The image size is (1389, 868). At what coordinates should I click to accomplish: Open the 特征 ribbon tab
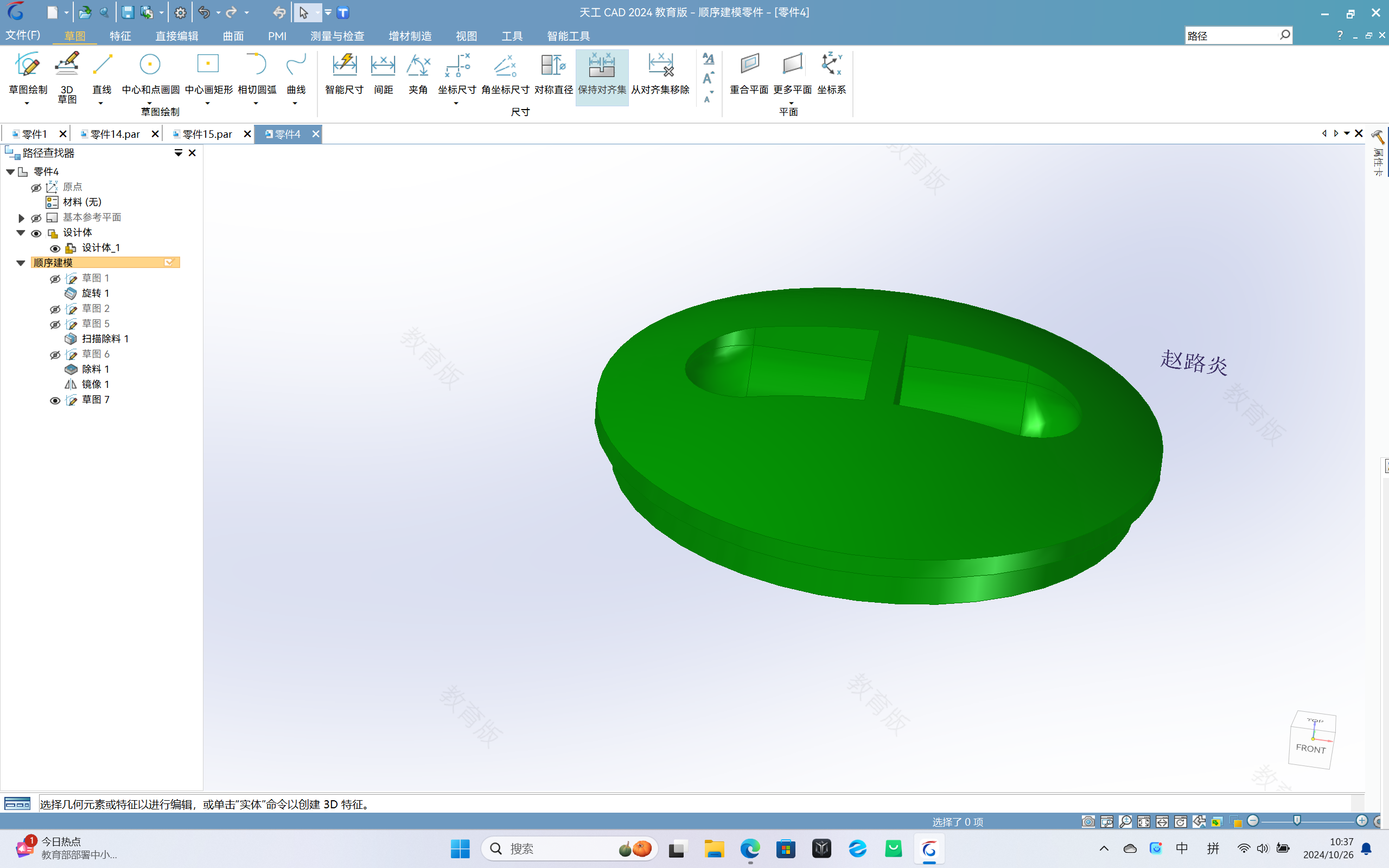click(120, 36)
